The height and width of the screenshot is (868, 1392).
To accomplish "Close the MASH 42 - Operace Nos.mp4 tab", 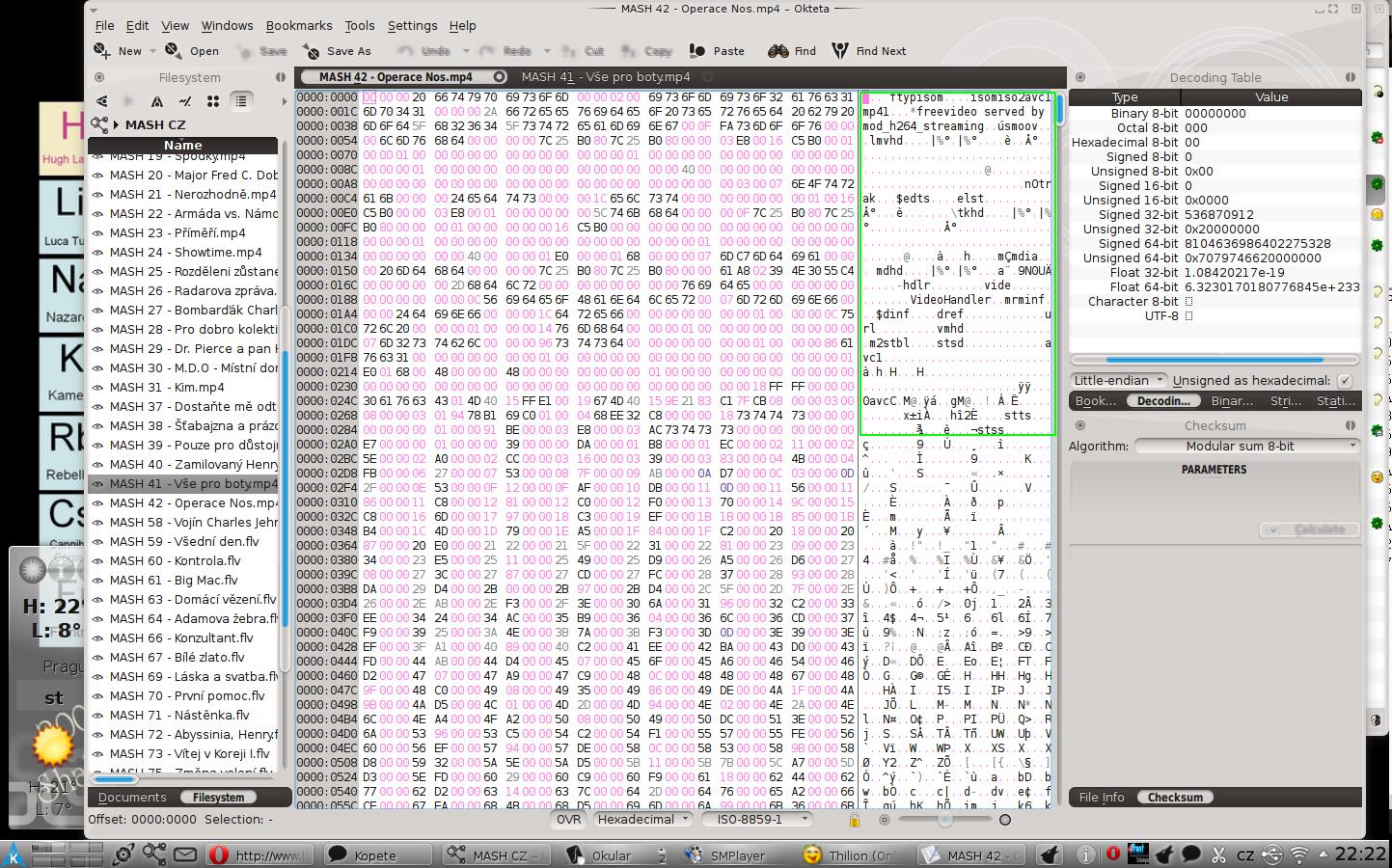I will [x=500, y=77].
